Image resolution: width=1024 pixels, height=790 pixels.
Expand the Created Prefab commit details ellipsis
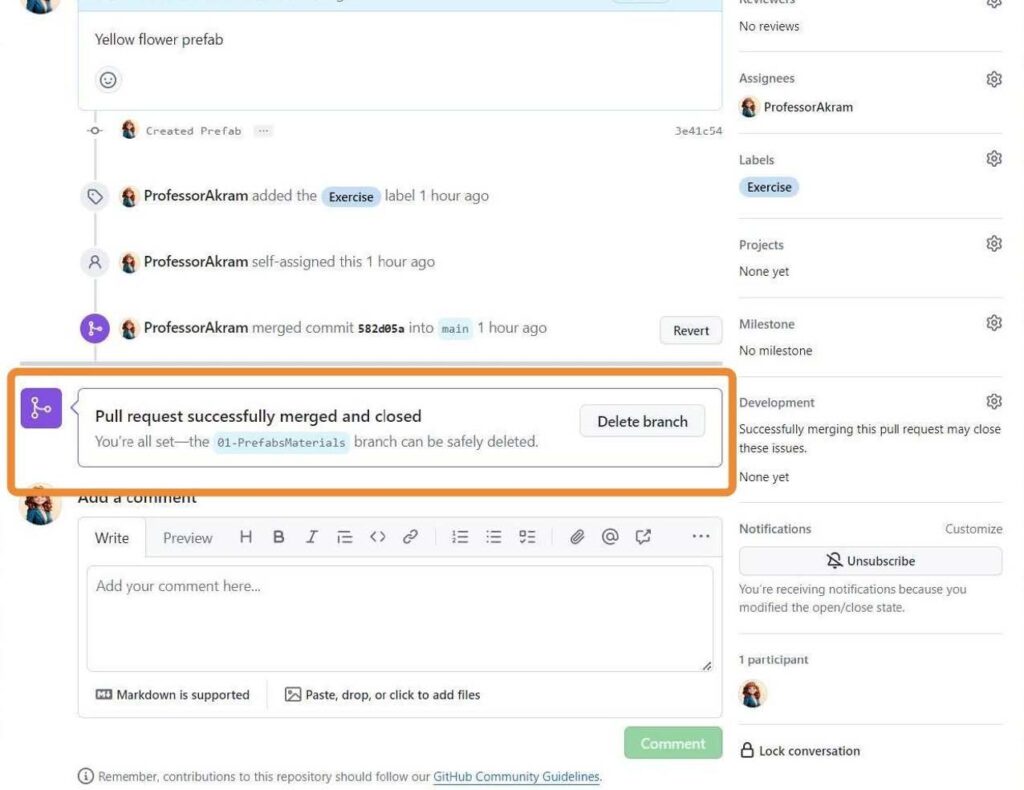point(263,131)
